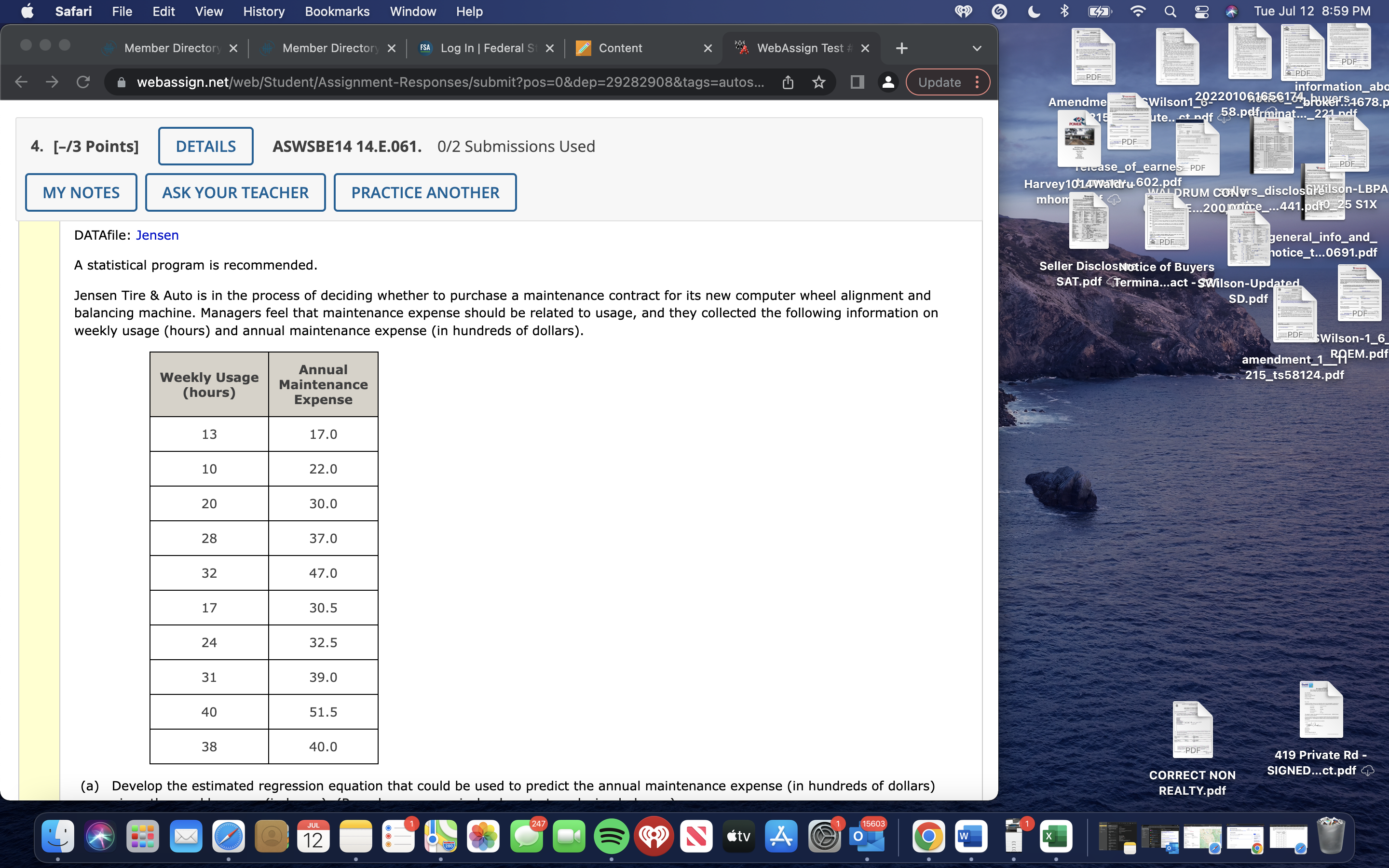
Task: Open Spotify from the Dock
Action: click(611, 837)
